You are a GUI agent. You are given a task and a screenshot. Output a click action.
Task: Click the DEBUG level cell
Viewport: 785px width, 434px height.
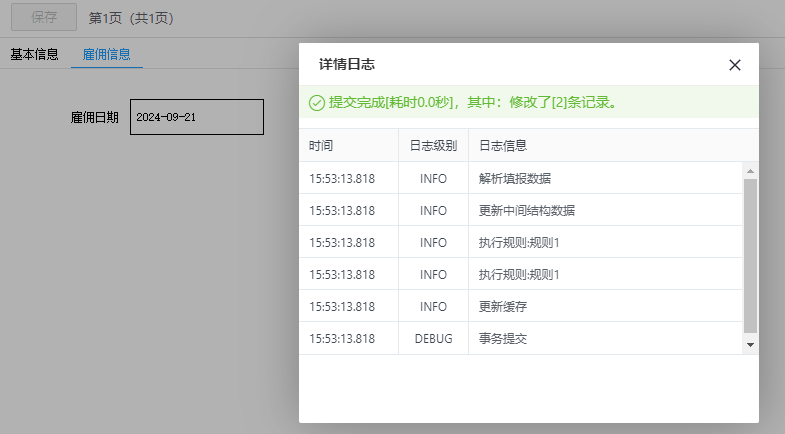pyautogui.click(x=433, y=338)
